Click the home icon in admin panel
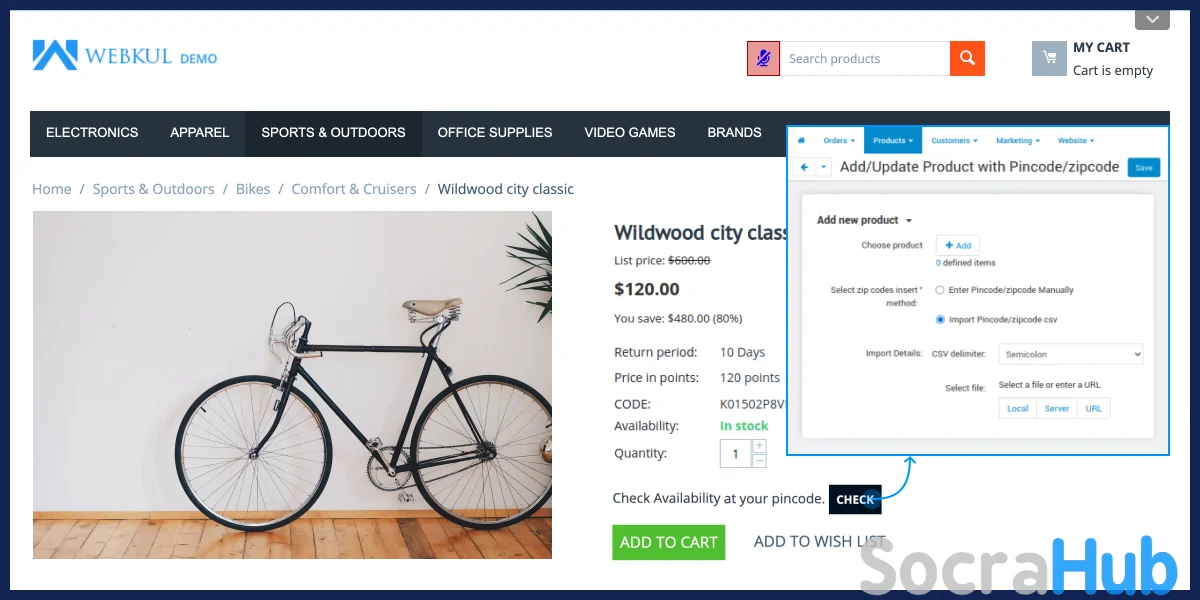The height and width of the screenshot is (600, 1200). tap(801, 141)
